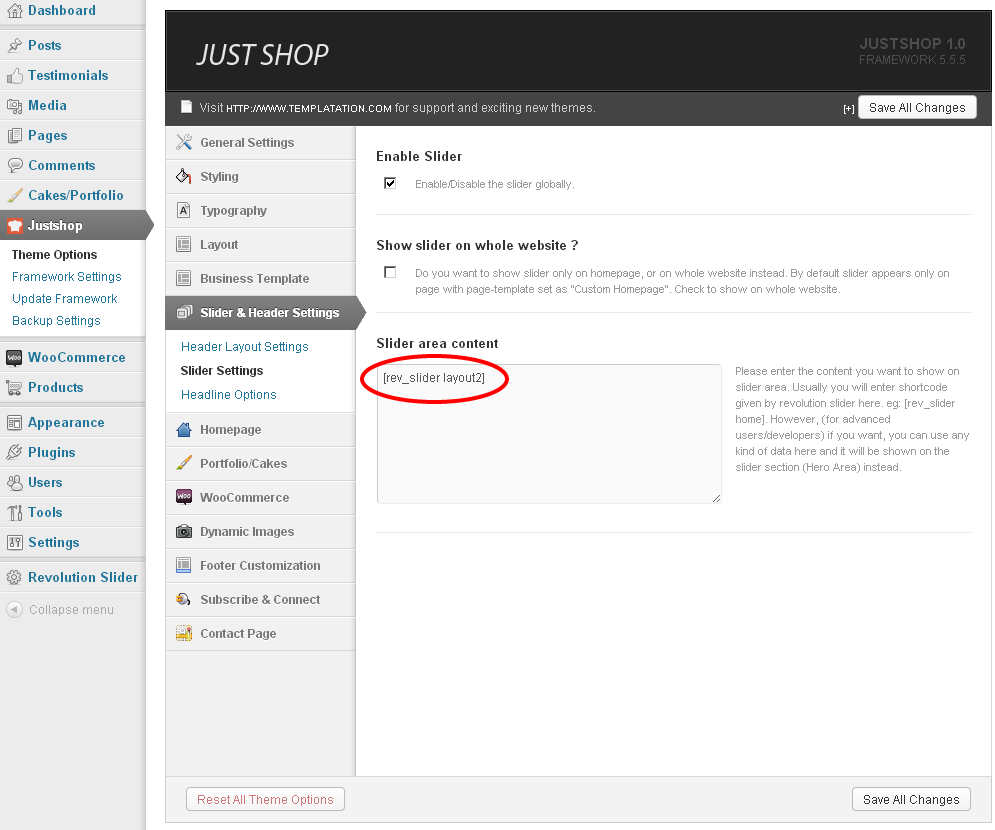Image resolution: width=995 pixels, height=830 pixels.
Task: Click the Dynamic Images camera icon
Action: (x=183, y=531)
